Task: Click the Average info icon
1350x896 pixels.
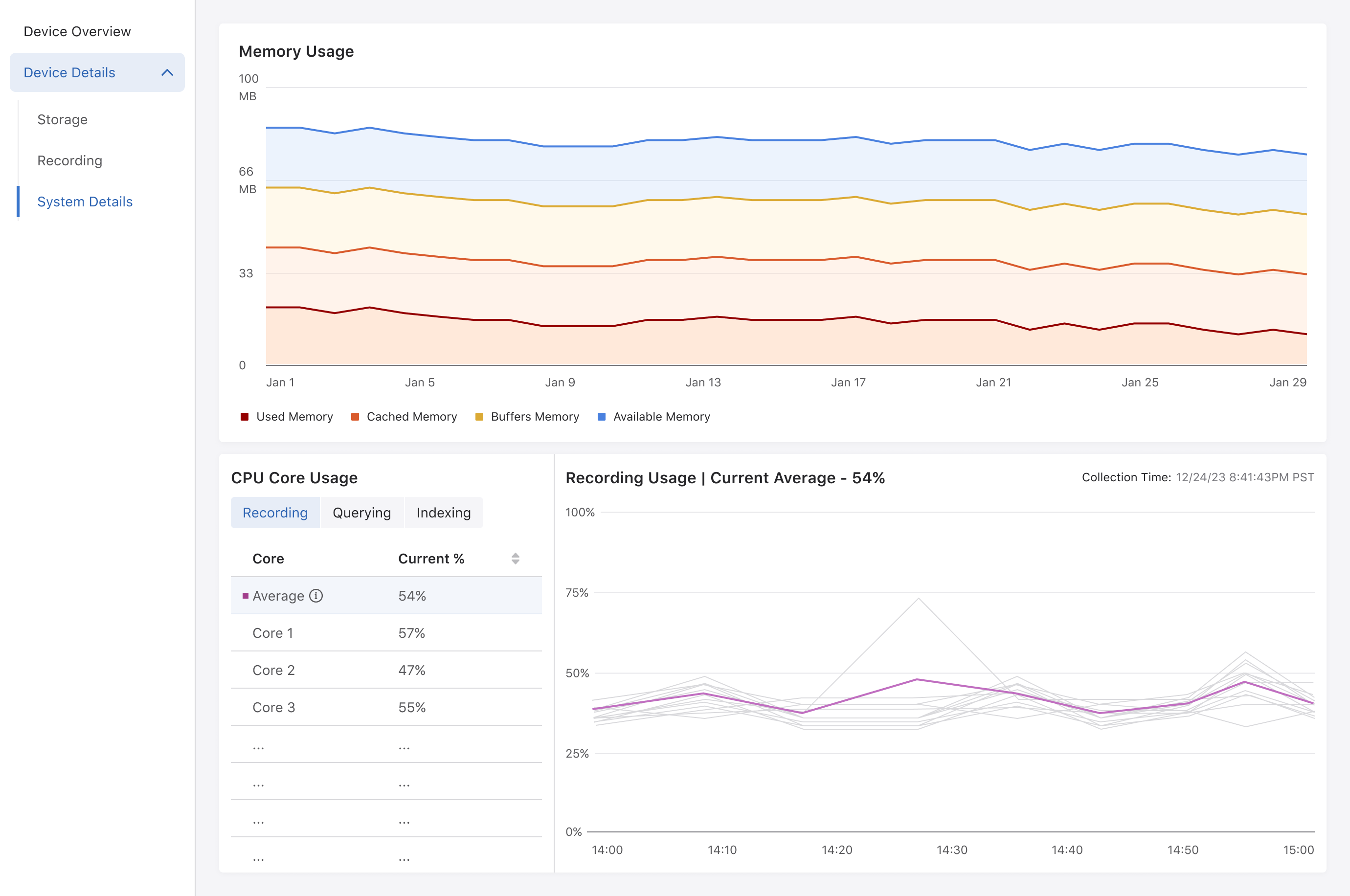Action: [316, 596]
